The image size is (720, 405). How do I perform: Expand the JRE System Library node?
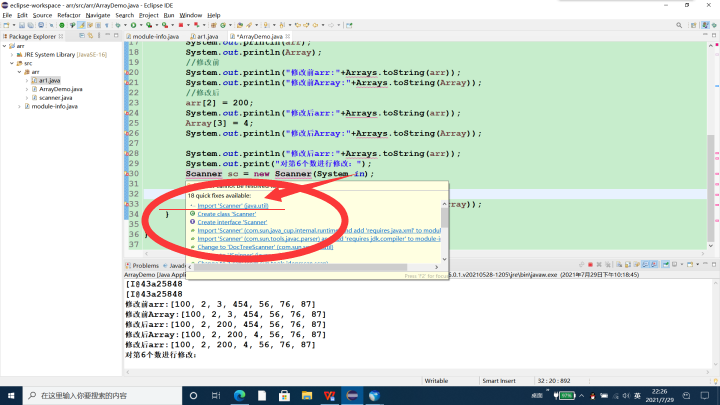(13, 54)
